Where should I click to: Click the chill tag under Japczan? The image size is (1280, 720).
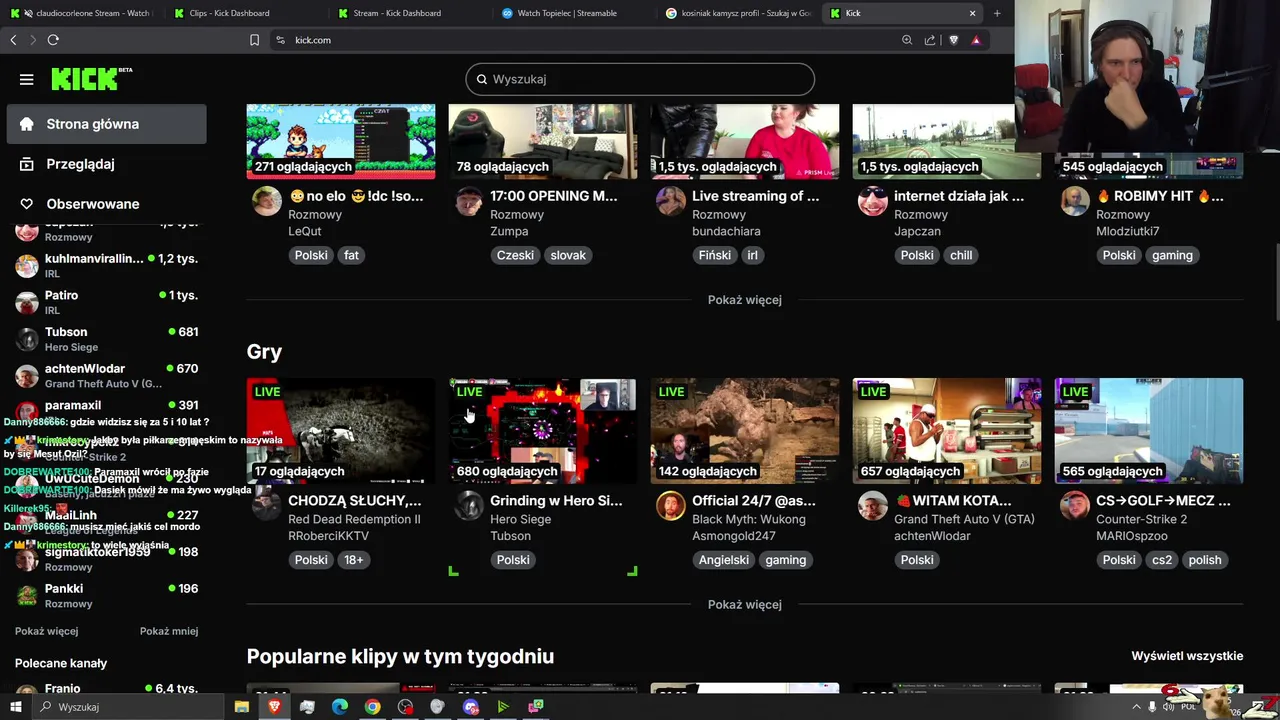961,255
